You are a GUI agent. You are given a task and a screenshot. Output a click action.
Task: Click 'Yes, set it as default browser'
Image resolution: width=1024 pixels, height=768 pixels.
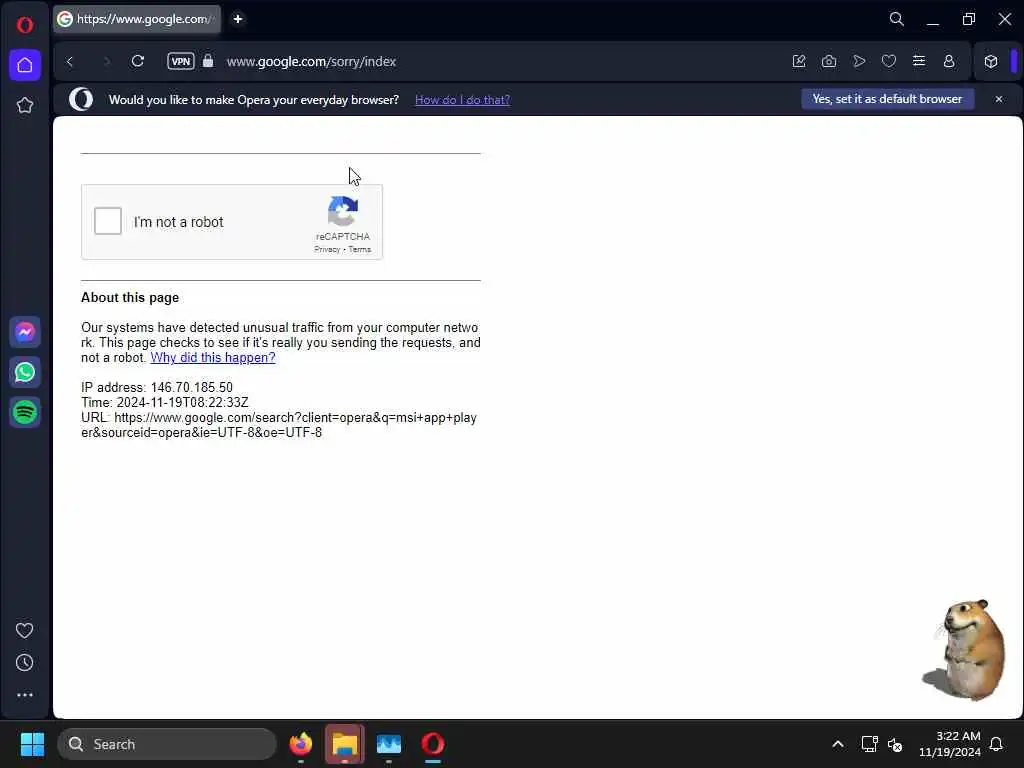tap(888, 99)
